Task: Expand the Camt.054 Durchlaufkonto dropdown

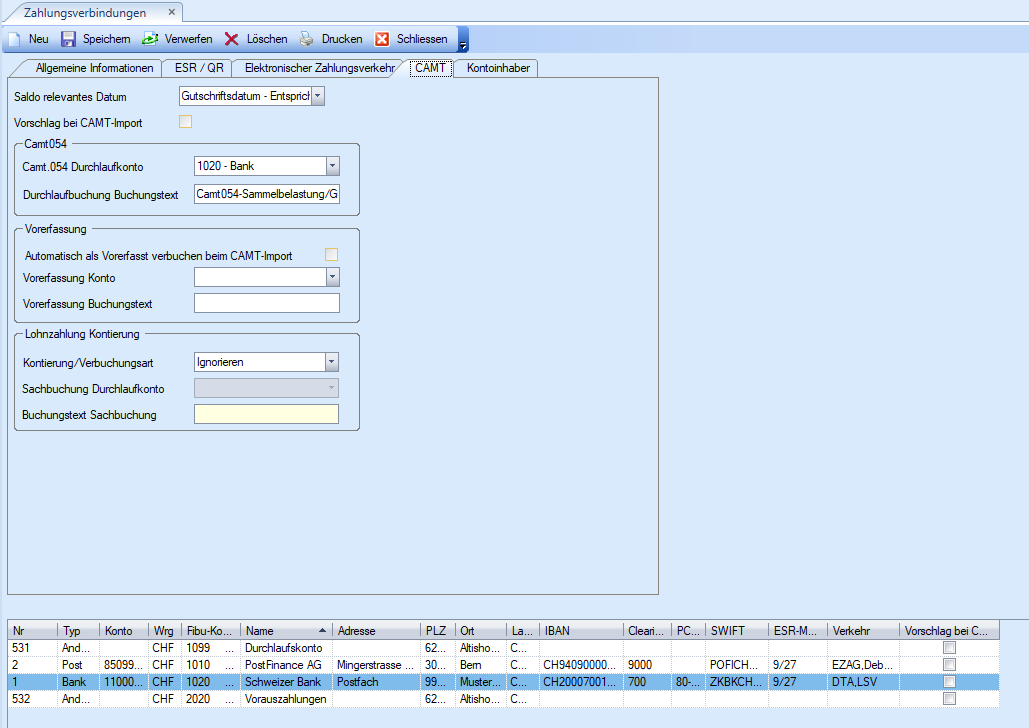Action: coord(332,166)
